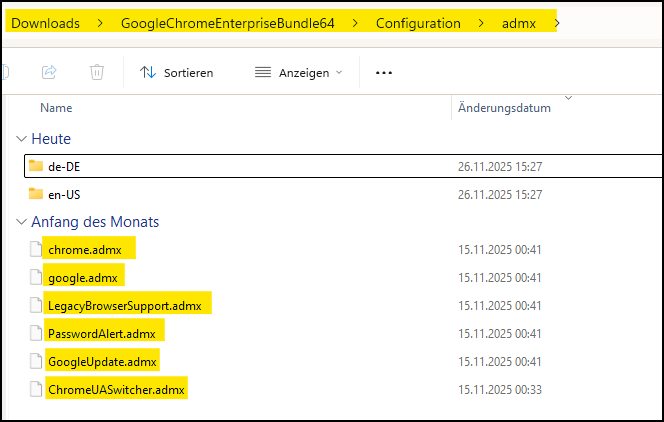Click the Anfang des Monats group label

click(95, 222)
